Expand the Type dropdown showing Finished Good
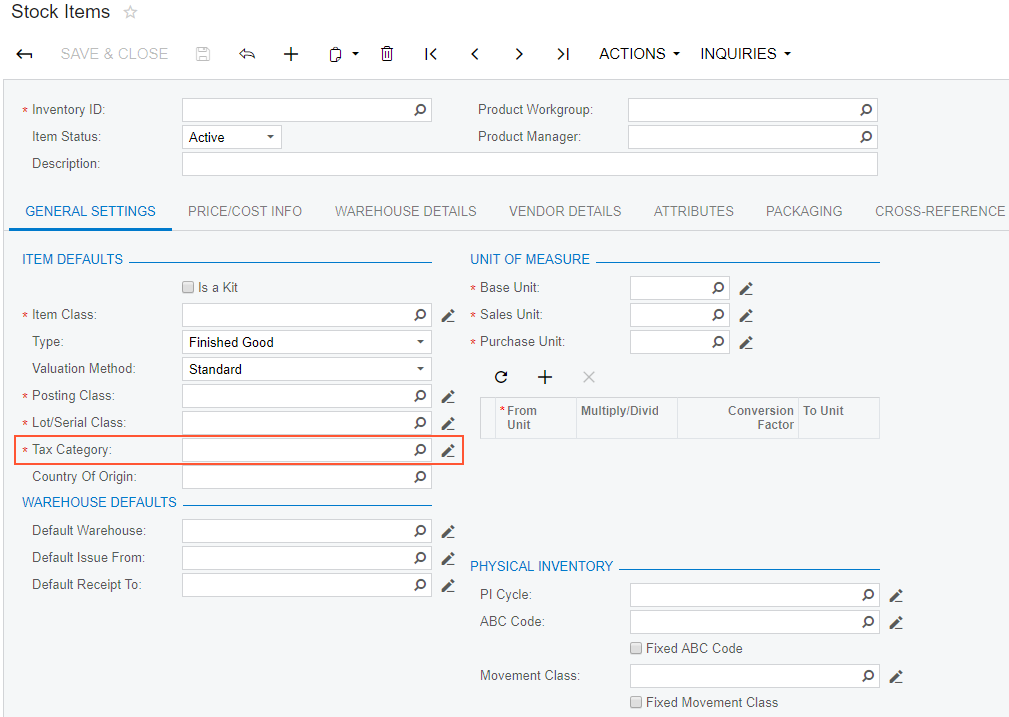This screenshot has width=1009, height=717. 306,342
